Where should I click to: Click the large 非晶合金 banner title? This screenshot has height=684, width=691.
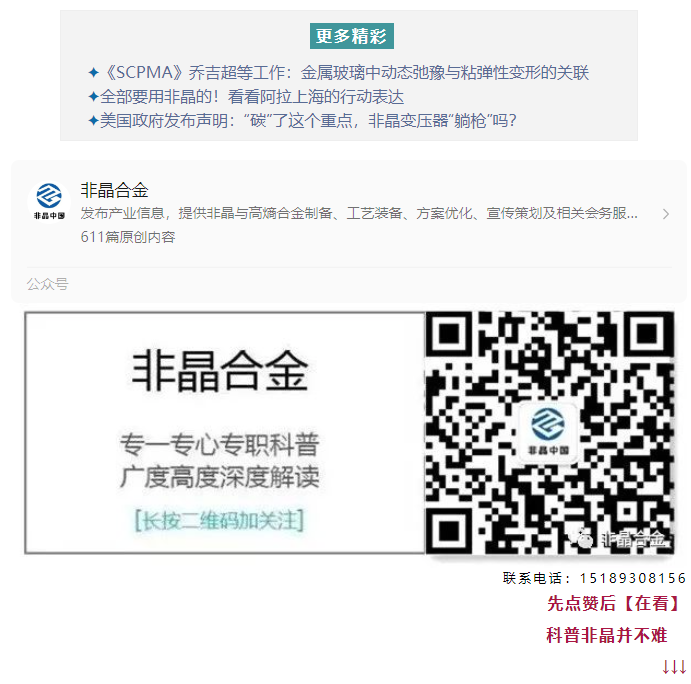tap(219, 372)
